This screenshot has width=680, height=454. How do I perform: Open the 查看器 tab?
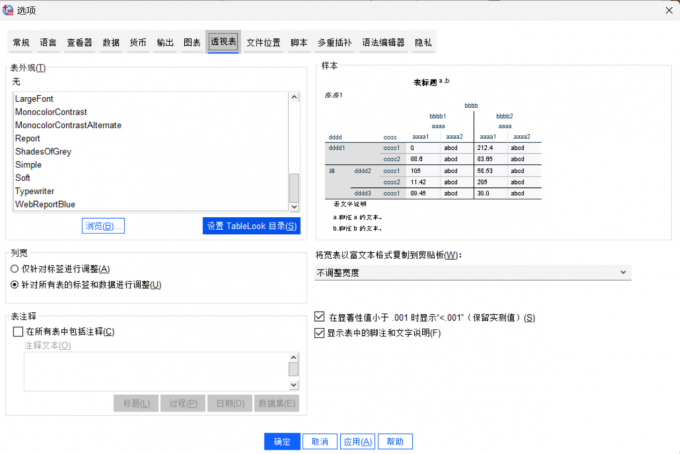click(x=79, y=42)
